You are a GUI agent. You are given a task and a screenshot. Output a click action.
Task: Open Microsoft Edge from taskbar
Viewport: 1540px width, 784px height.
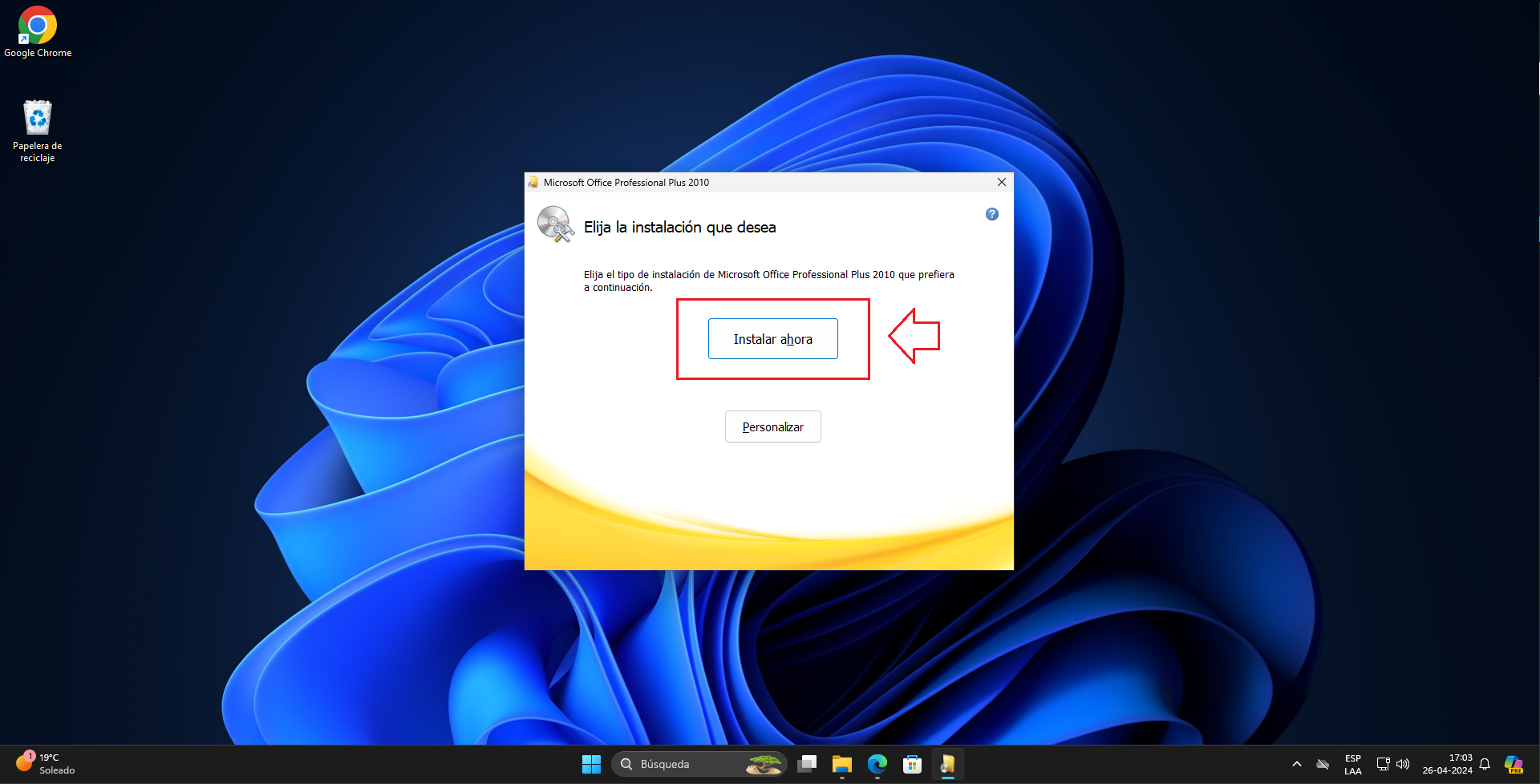tap(877, 764)
